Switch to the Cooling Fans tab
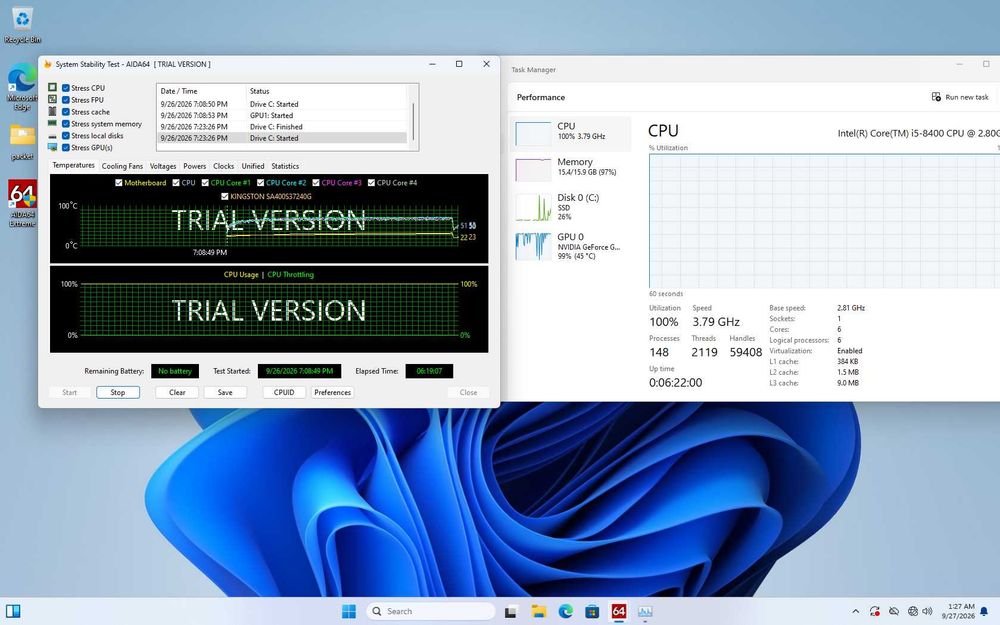 (x=122, y=166)
